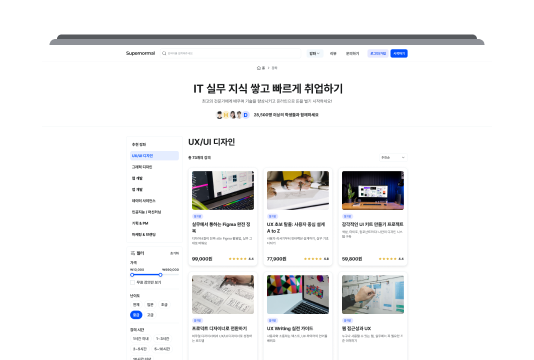Screen dimensions: 534x360
Task: Select the 전체 difficulty chip
Action: coord(136,304)
